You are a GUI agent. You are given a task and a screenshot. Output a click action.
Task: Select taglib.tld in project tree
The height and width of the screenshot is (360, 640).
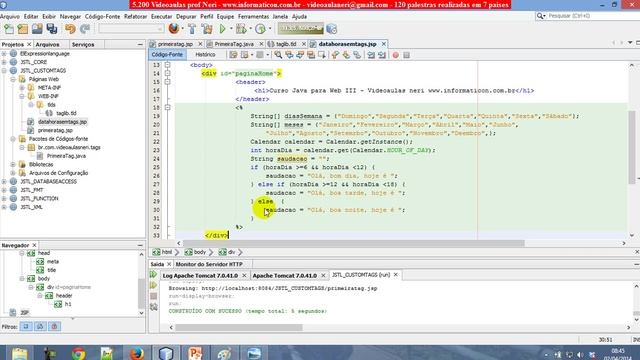pos(66,113)
